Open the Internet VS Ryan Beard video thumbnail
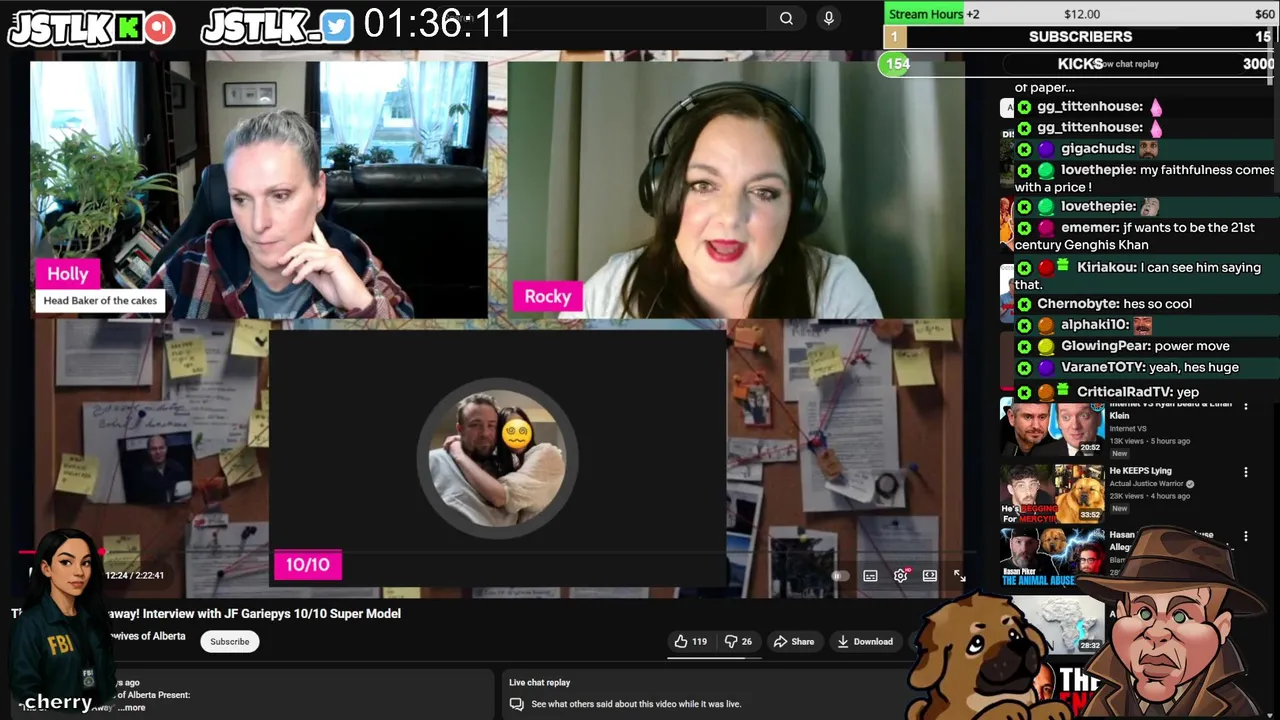This screenshot has width=1280, height=720. click(x=1052, y=428)
